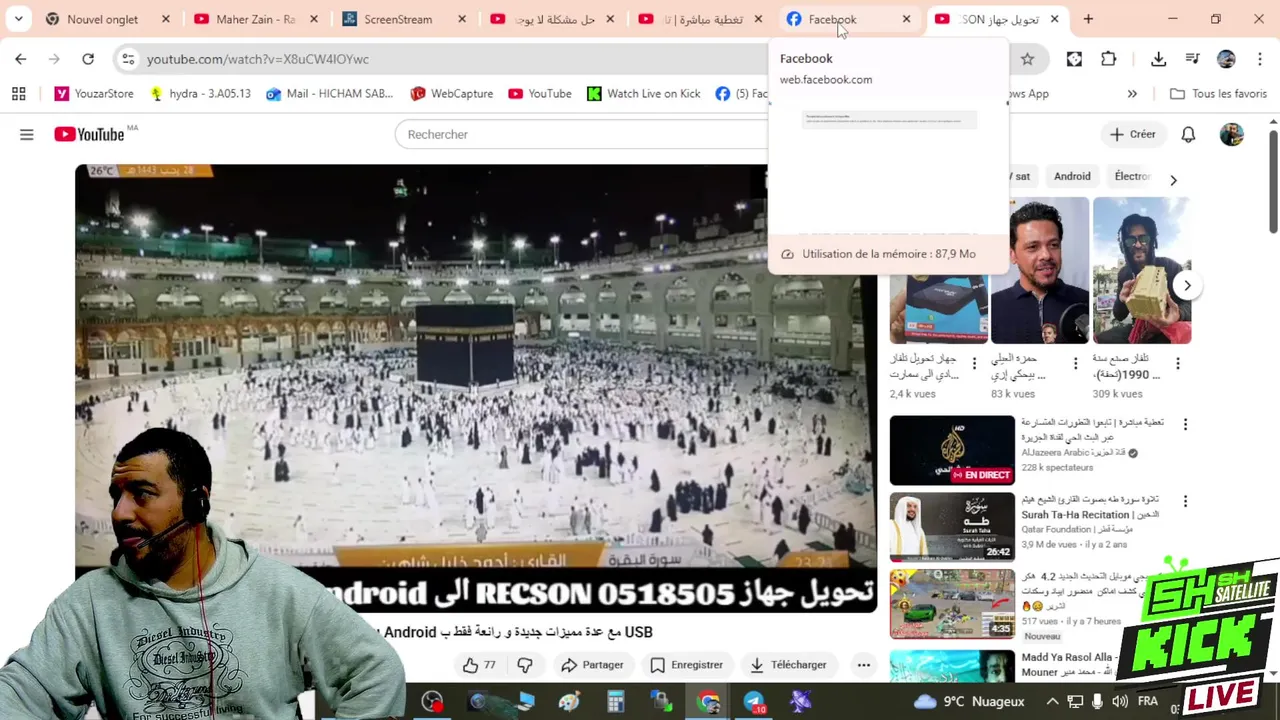
Task: Open the site info icon in address bar
Action: click(128, 59)
